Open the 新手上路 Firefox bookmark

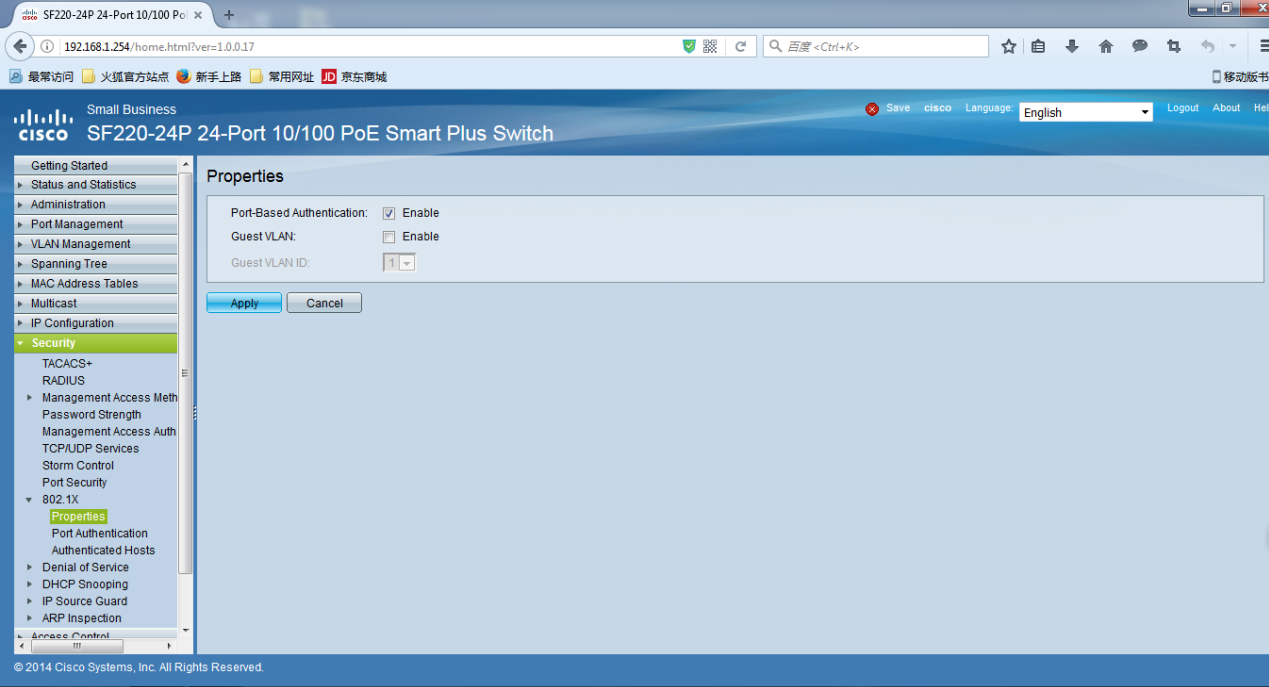(209, 77)
